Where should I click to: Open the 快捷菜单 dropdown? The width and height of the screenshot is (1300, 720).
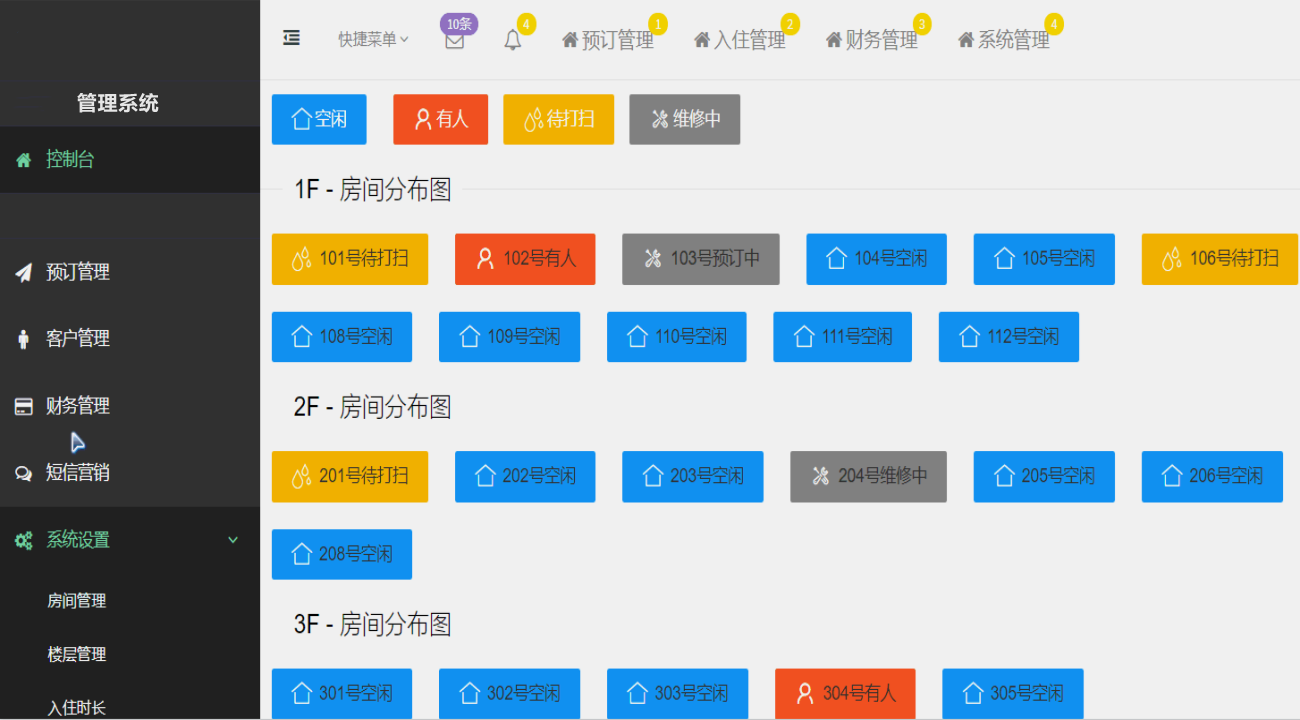373,39
